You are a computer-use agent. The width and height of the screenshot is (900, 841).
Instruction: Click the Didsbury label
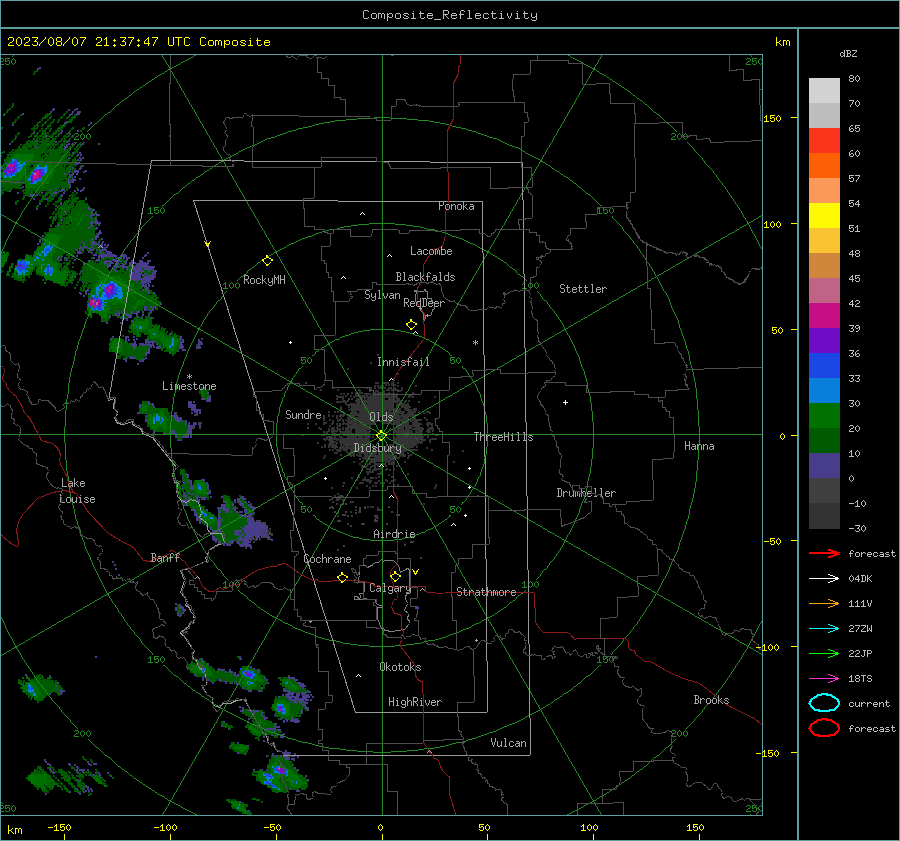[x=377, y=448]
